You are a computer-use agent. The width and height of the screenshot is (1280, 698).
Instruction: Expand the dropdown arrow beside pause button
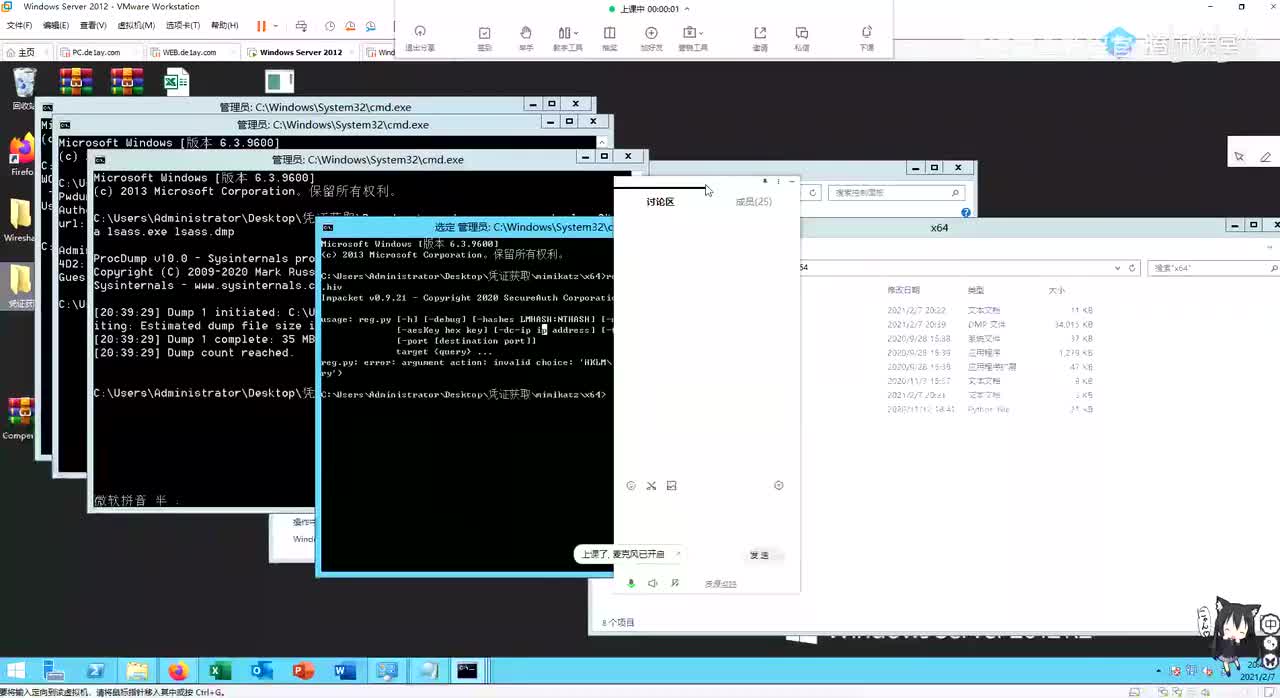pos(275,26)
